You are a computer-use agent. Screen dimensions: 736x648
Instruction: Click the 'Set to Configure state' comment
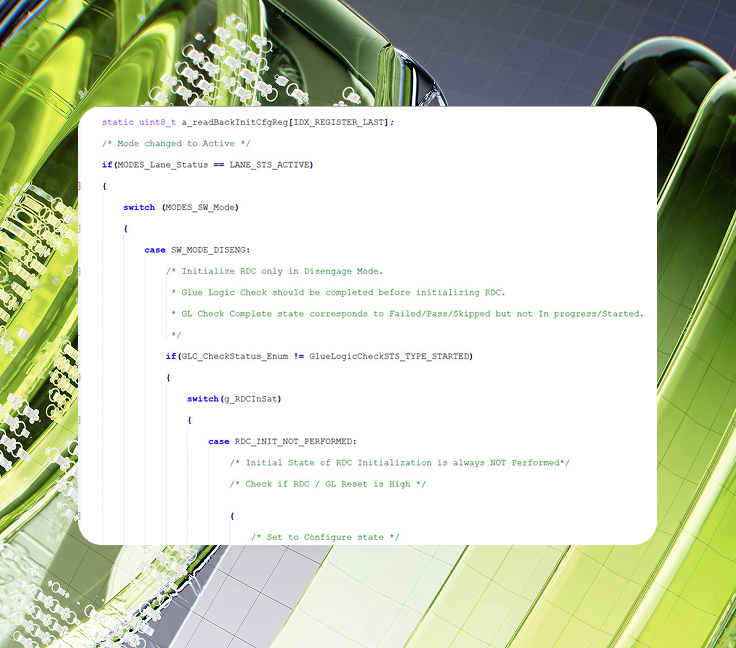pos(325,537)
